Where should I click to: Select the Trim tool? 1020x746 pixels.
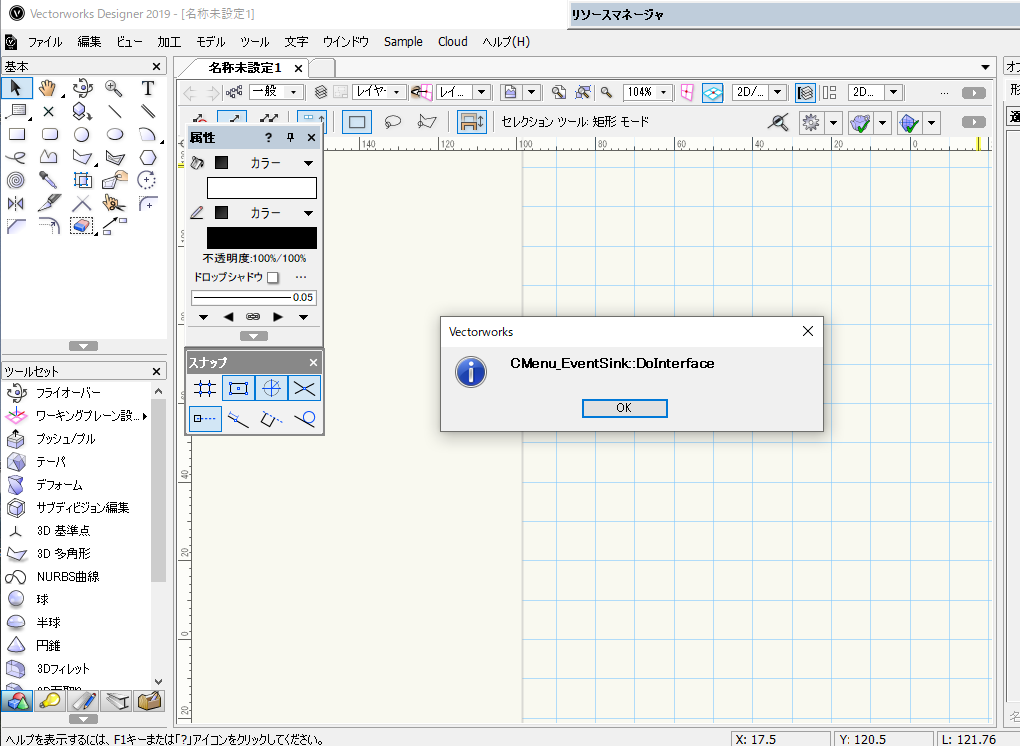(81, 204)
